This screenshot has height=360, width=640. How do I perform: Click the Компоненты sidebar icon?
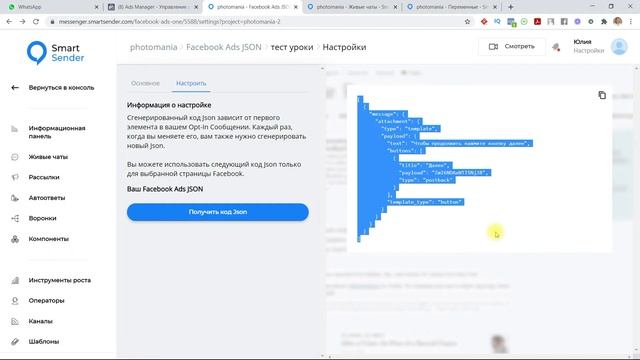pyautogui.click(x=15, y=239)
